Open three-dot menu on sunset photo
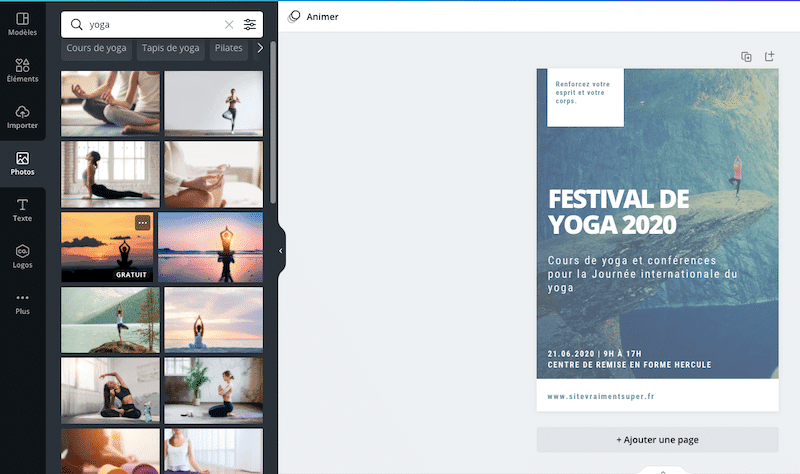Screen dimensions: 800x474 coord(142,222)
